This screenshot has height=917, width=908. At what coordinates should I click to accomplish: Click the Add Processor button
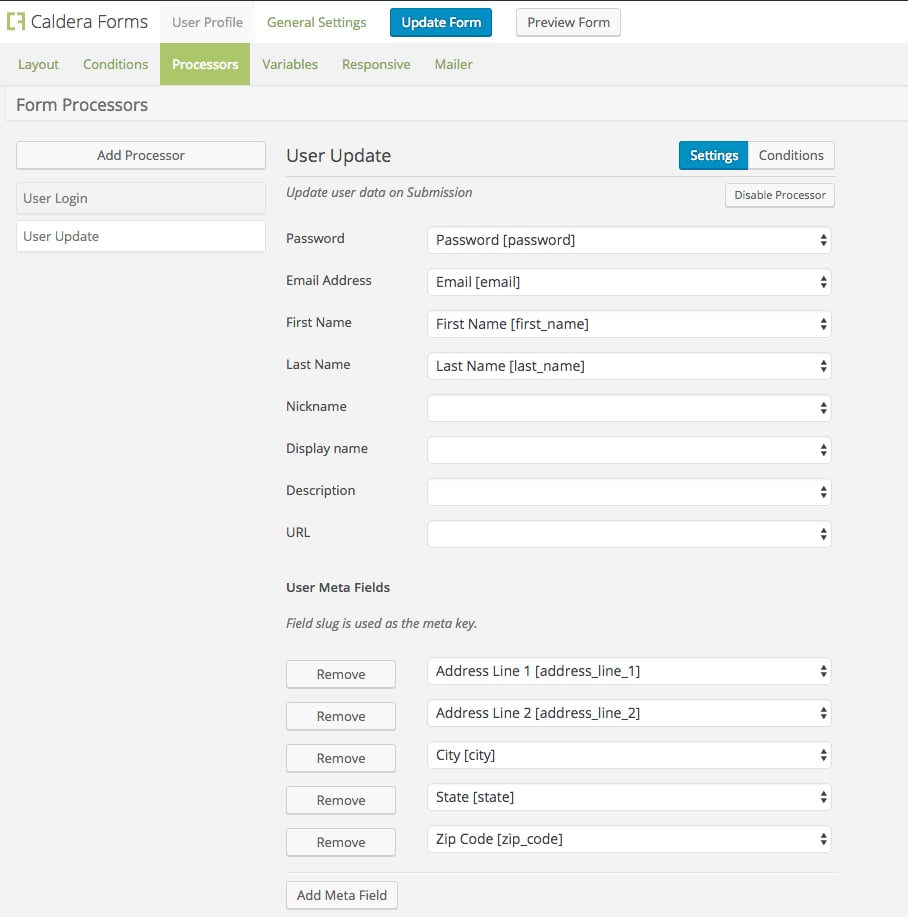click(x=141, y=155)
